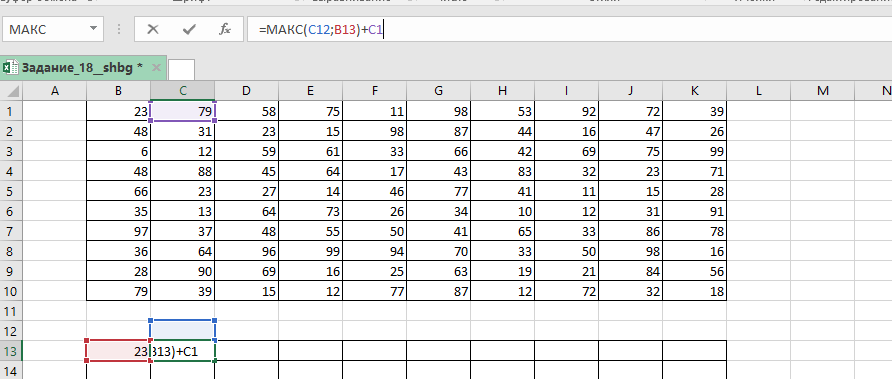Click inside the formula bar text
Screen dimensions: 892x379
pos(569,30)
